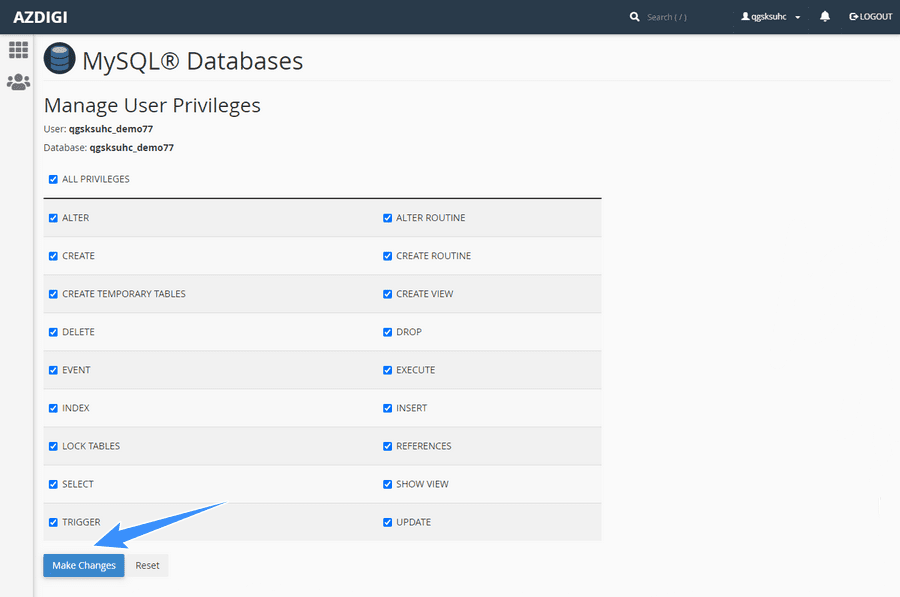The image size is (900, 597).
Task: Disable the INDEX privilege
Action: [x=53, y=408]
